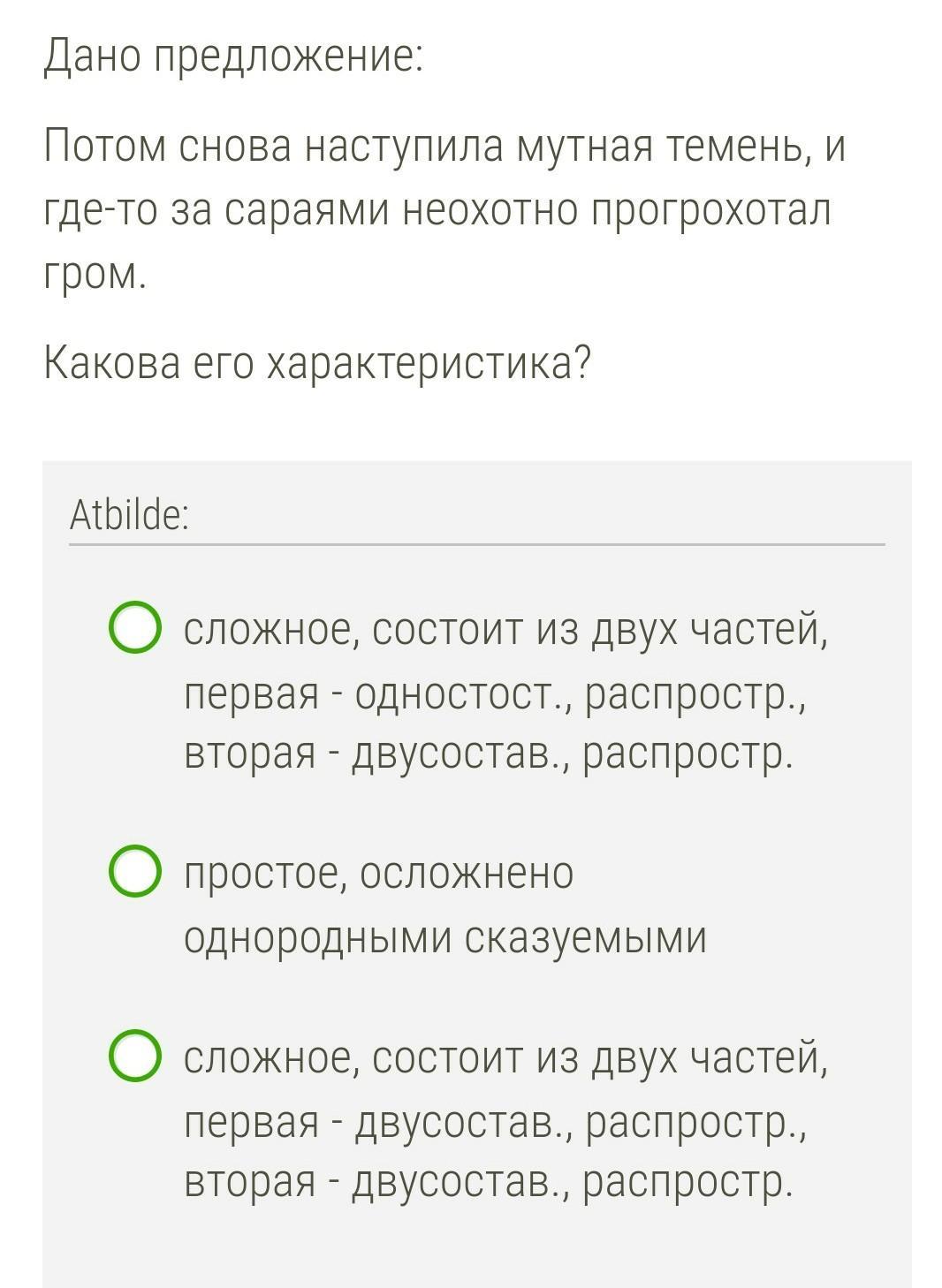Screen dimensions: 942x1288
Task: Click the line 'где-то за сараями неохотно прогрохотал'
Action: 437,211
